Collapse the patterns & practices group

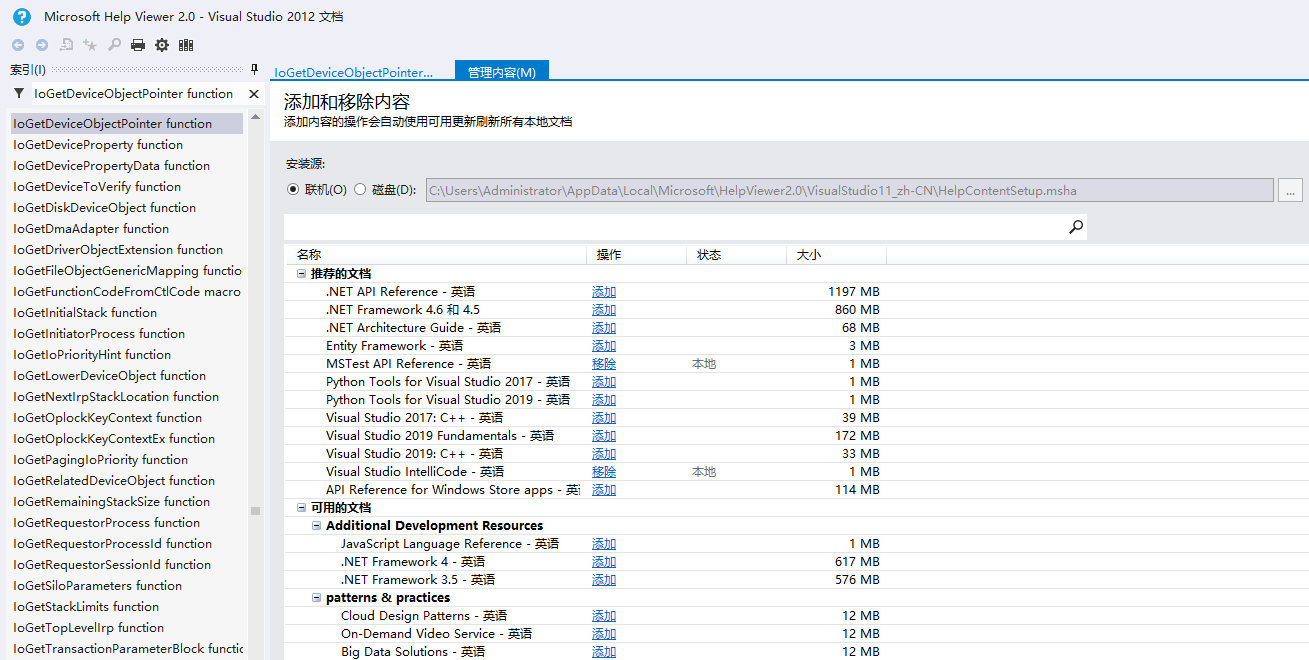[317, 597]
